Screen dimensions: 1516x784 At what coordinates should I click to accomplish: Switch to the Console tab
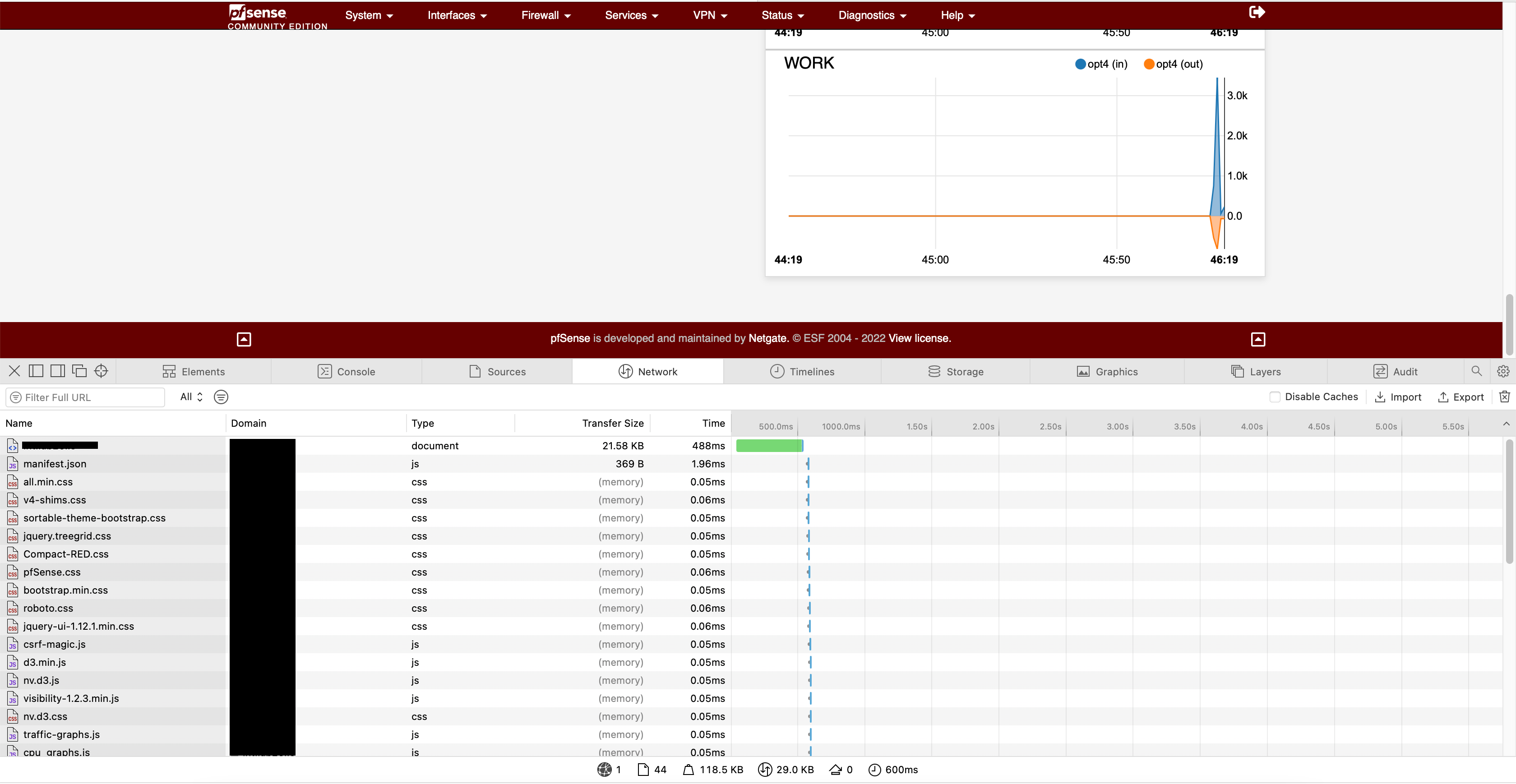click(x=346, y=371)
